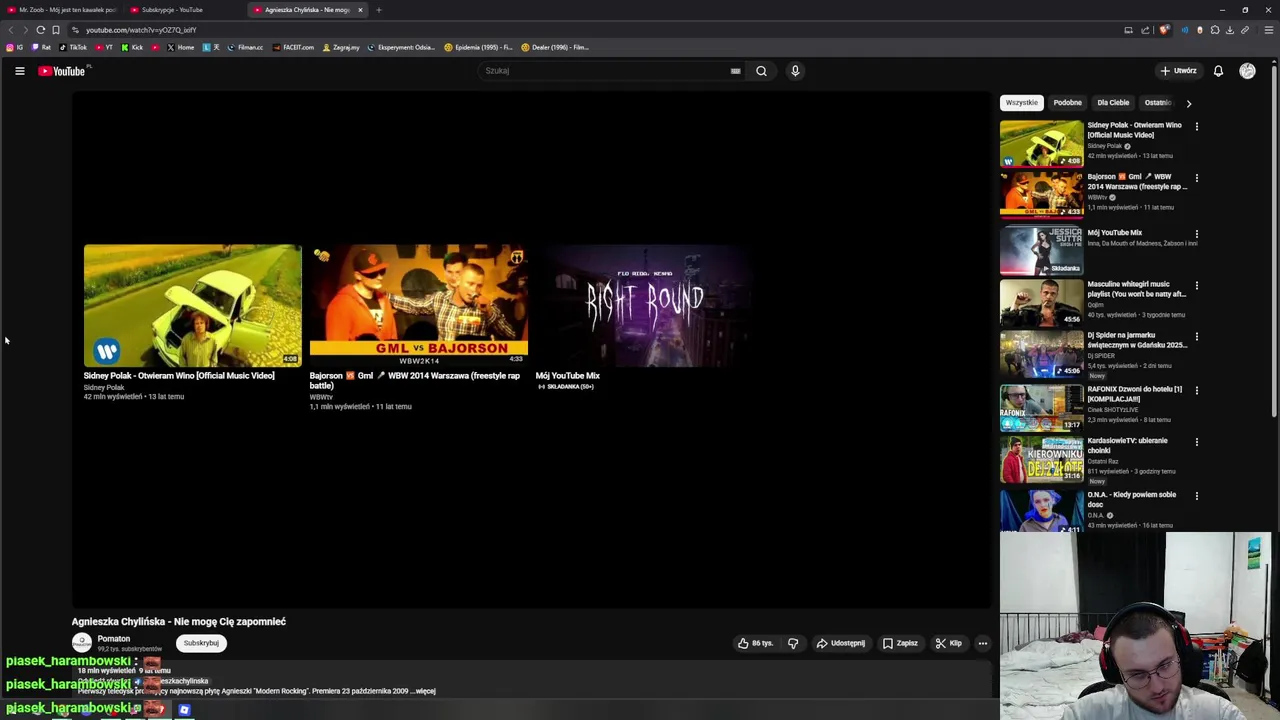Select the Ostatnio filter chip
The image size is (1280, 720).
click(x=1158, y=103)
